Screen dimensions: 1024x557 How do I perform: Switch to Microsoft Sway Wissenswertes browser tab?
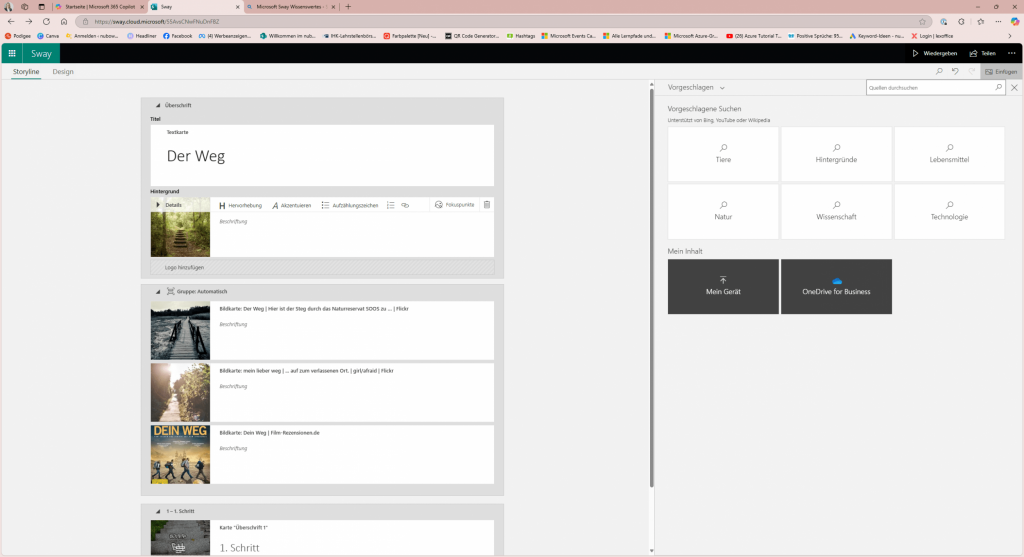click(x=291, y=7)
